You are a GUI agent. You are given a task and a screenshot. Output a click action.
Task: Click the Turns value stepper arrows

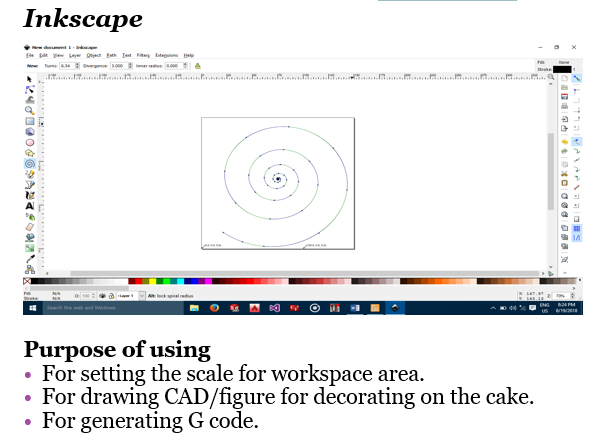(77, 66)
